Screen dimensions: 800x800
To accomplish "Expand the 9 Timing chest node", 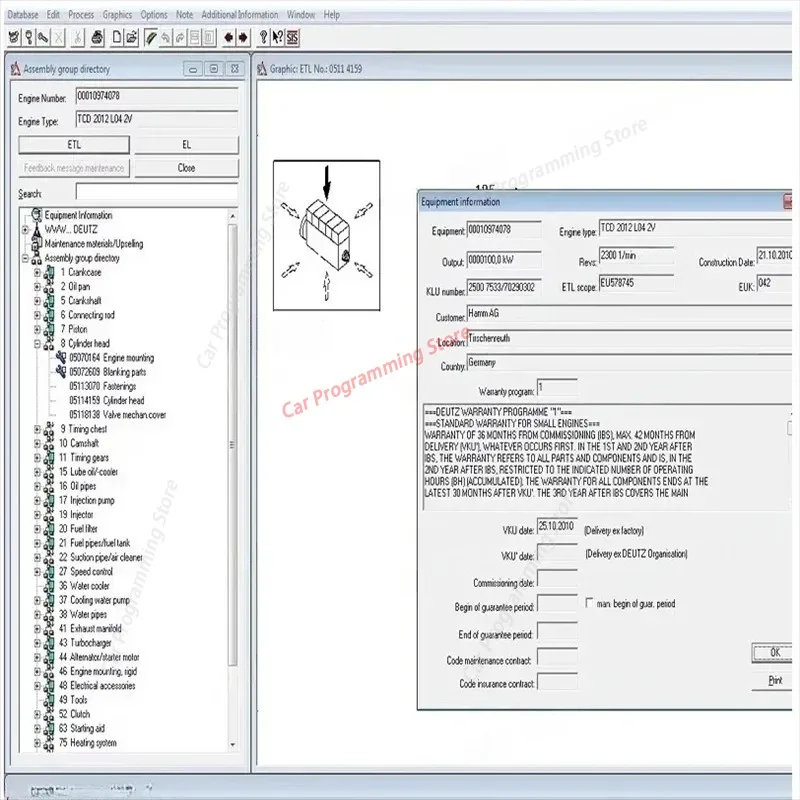I will pos(37,429).
